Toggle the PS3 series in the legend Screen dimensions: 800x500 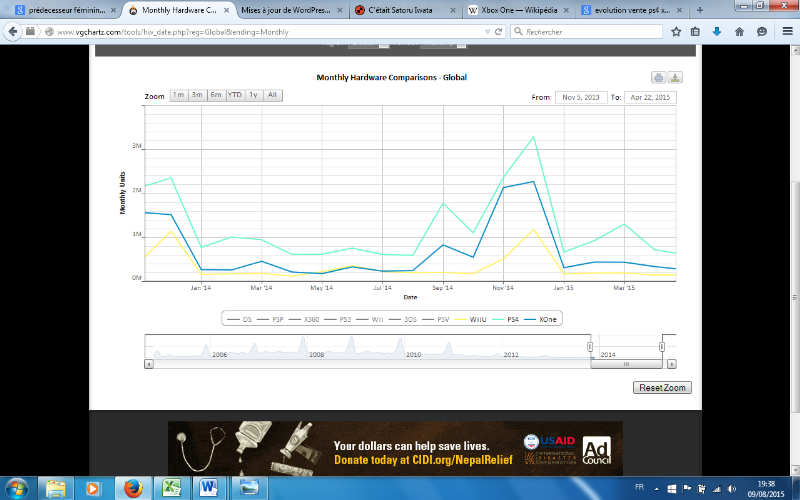click(x=338, y=319)
